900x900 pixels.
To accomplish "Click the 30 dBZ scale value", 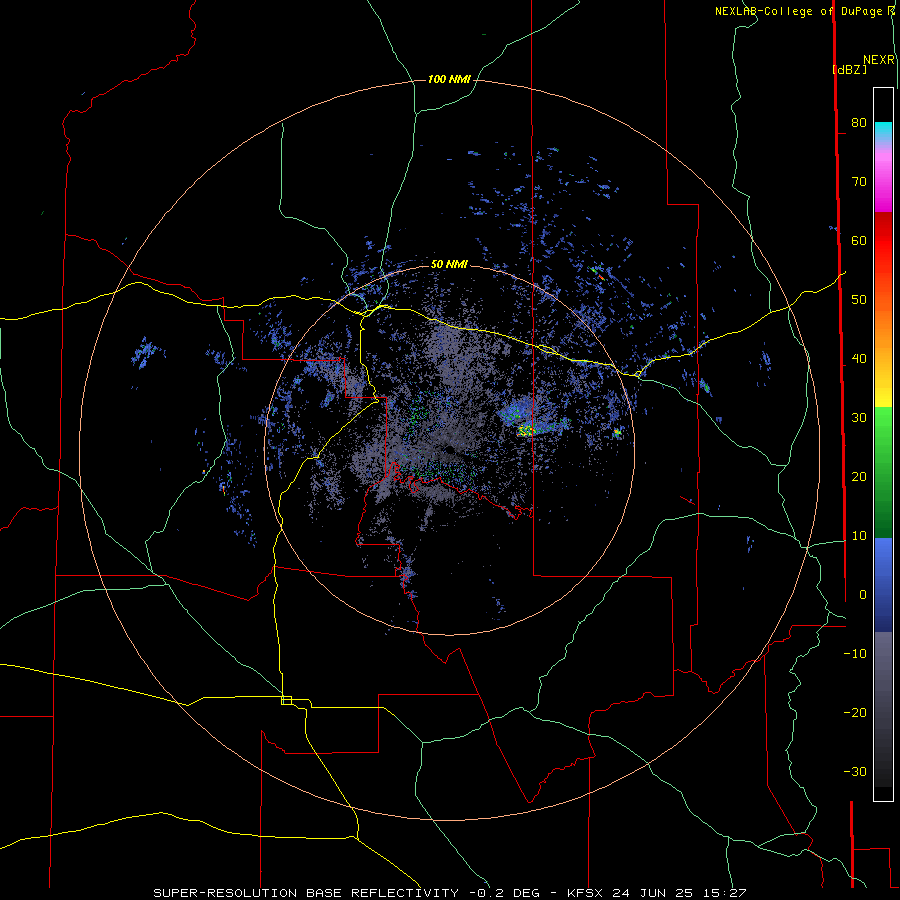I will coord(859,417).
